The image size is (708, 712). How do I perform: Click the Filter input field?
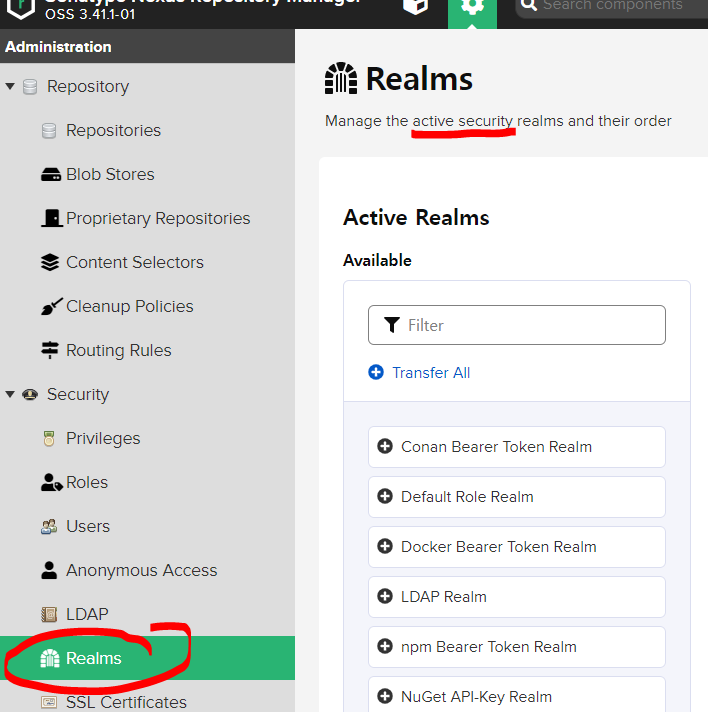[517, 325]
